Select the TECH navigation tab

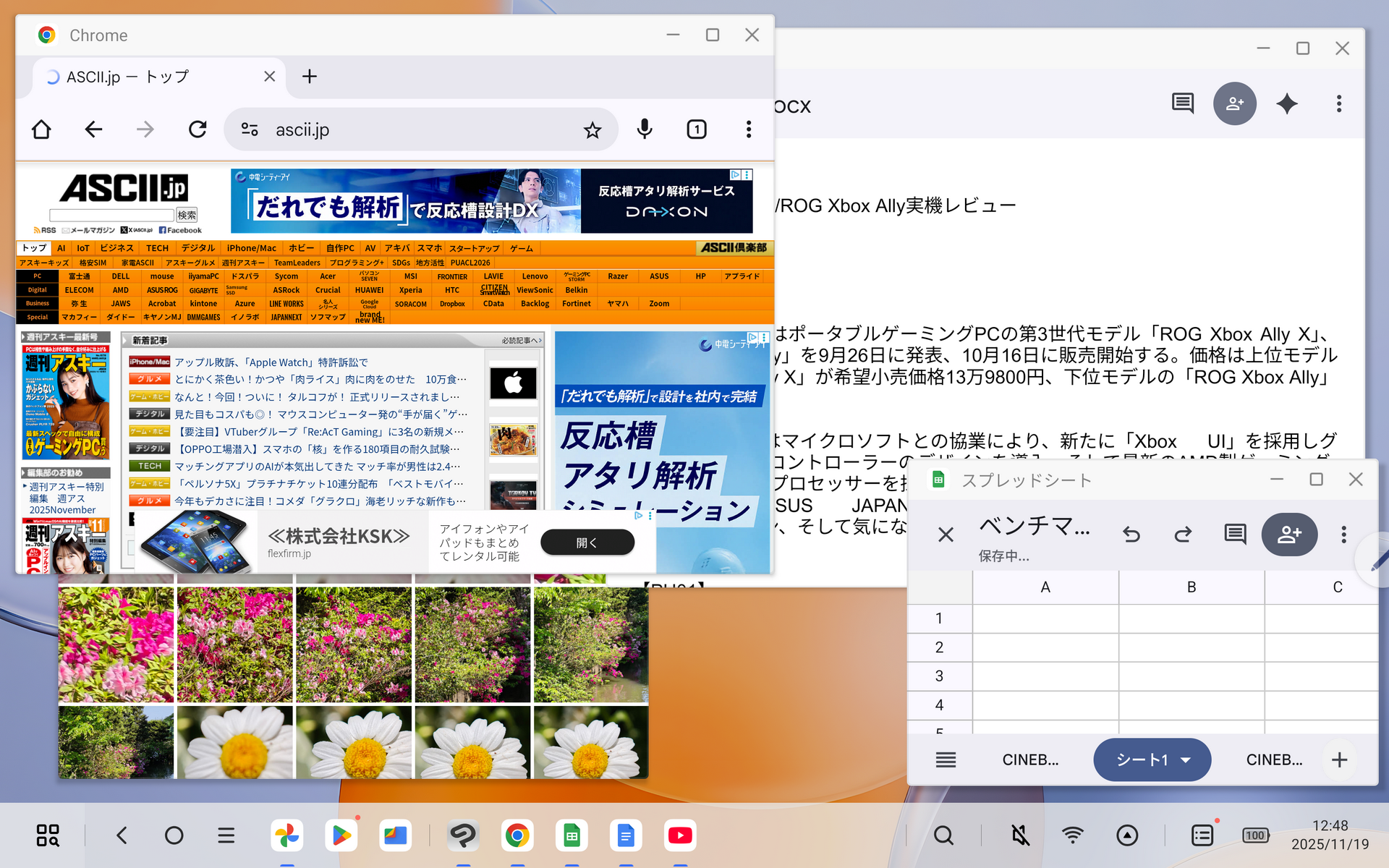[x=157, y=248]
